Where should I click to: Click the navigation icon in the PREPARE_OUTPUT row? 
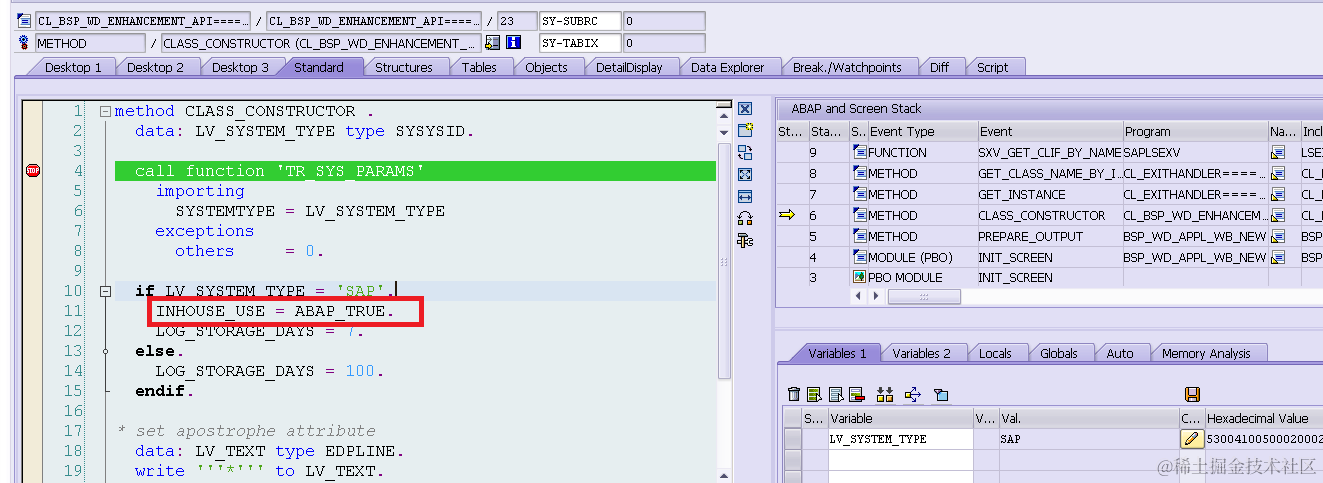pos(1277,236)
